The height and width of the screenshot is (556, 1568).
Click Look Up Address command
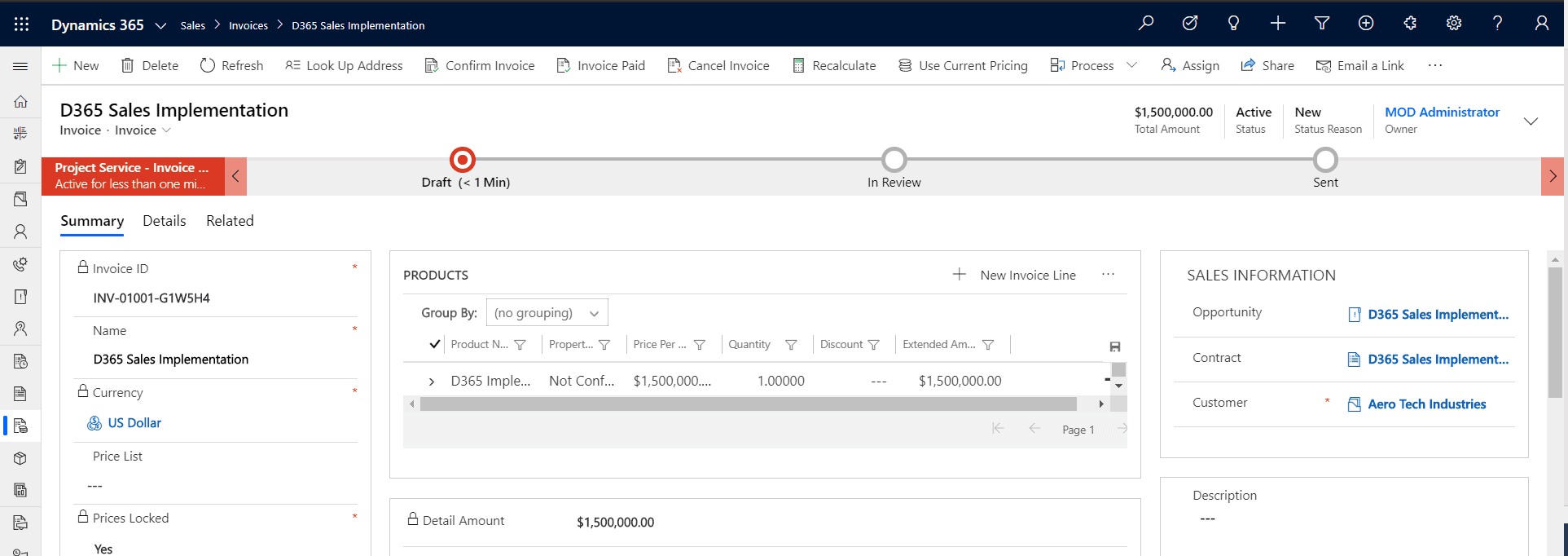(344, 65)
